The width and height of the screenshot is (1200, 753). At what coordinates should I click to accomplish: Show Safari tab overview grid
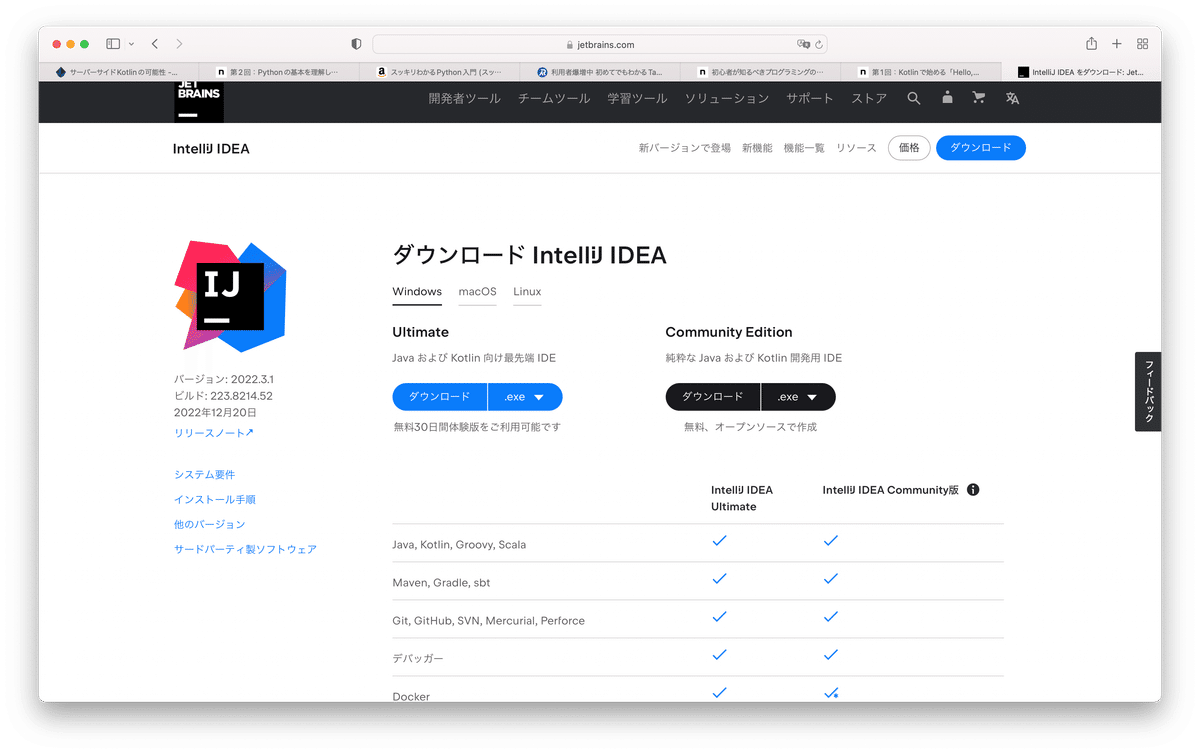click(x=1142, y=44)
